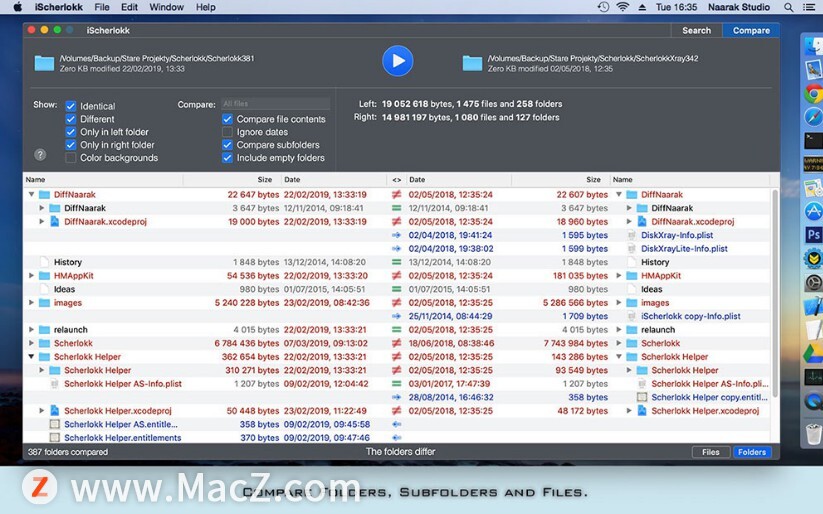Launch Photoshop from the Dock
823x514 pixels.
(813, 235)
